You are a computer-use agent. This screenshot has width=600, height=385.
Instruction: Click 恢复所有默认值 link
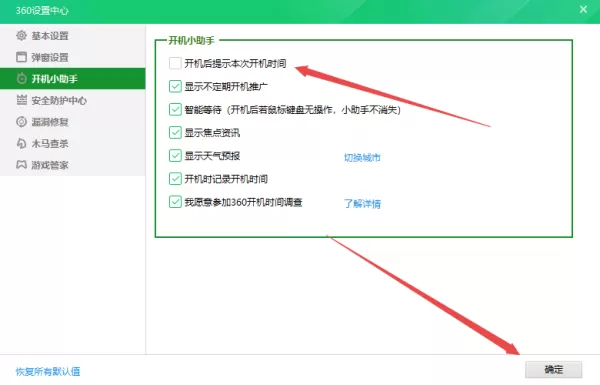coord(48,371)
